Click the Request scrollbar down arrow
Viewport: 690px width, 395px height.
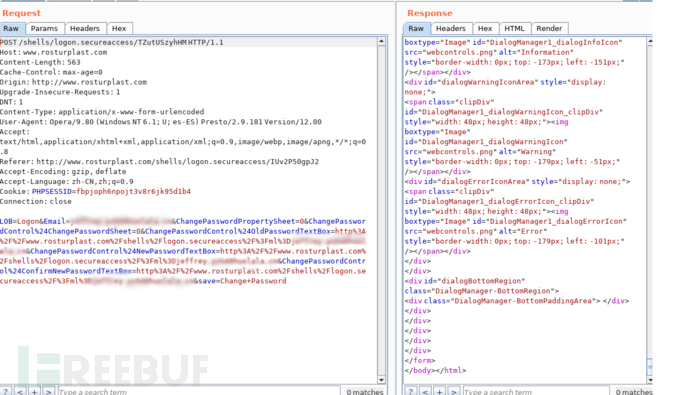[382, 380]
